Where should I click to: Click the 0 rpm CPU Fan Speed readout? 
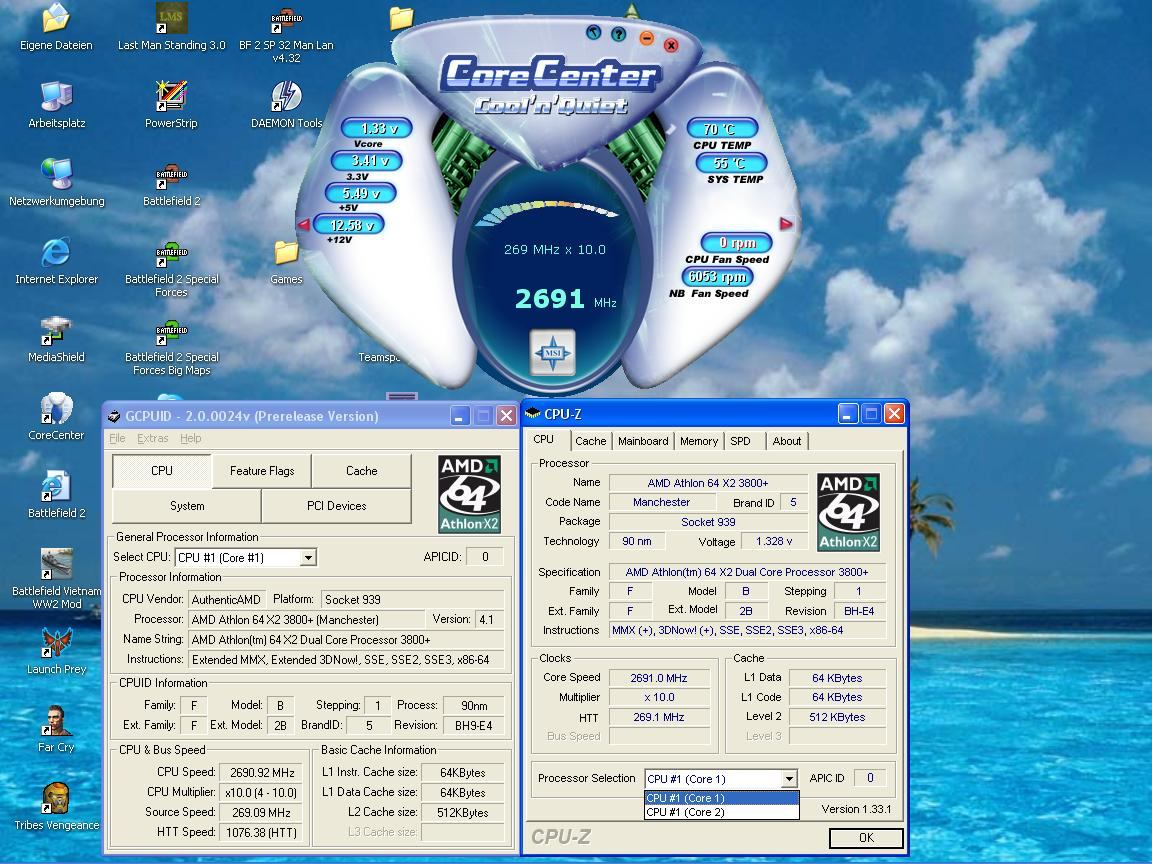coord(737,242)
